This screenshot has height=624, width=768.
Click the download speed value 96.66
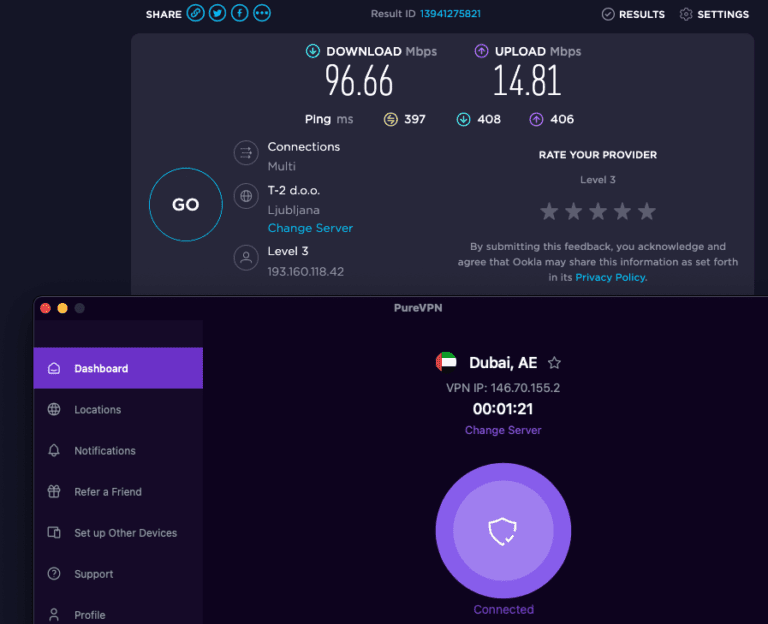pyautogui.click(x=359, y=81)
